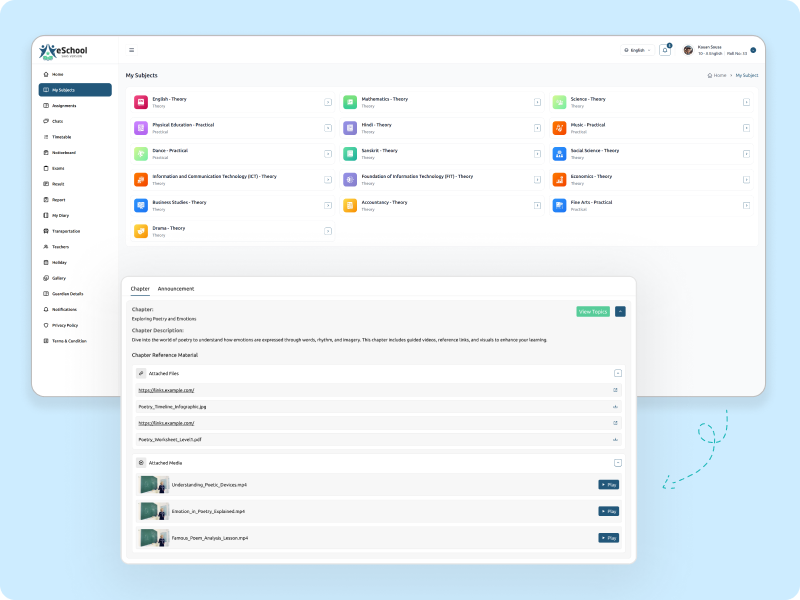800x600 pixels.
Task: Switch to the Announcement tab
Action: (176, 289)
